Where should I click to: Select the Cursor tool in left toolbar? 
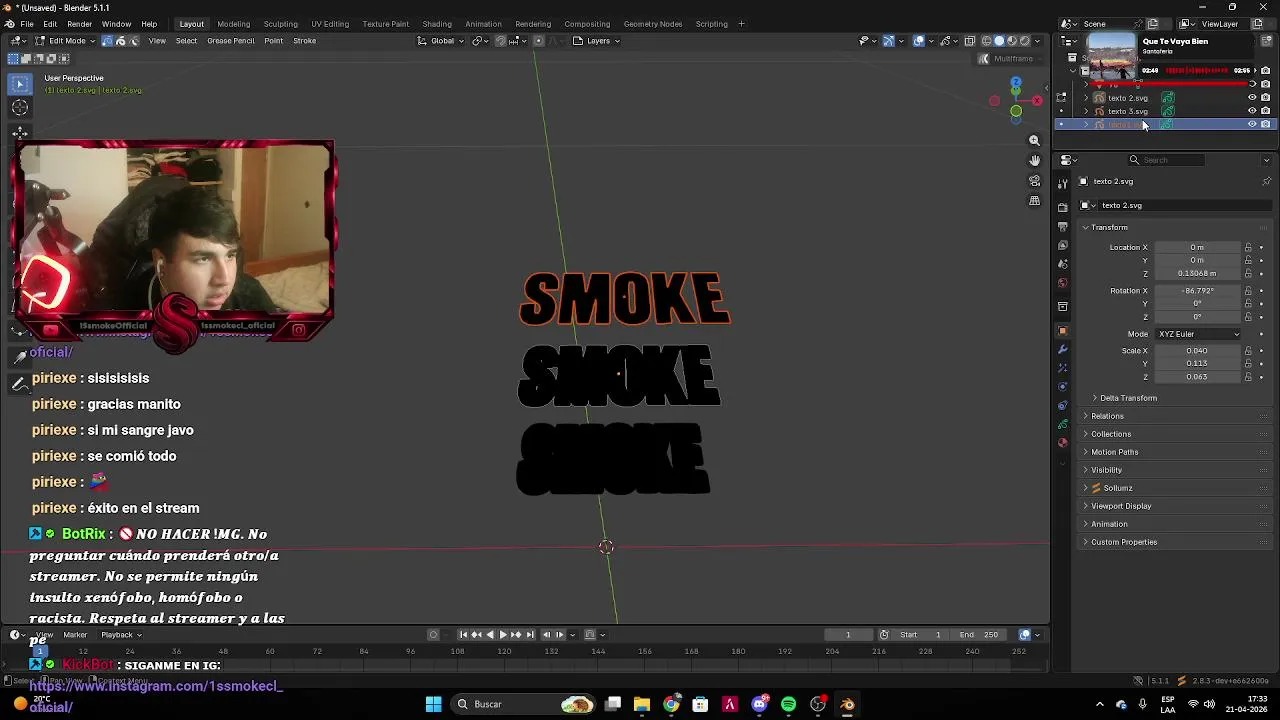[x=20, y=108]
